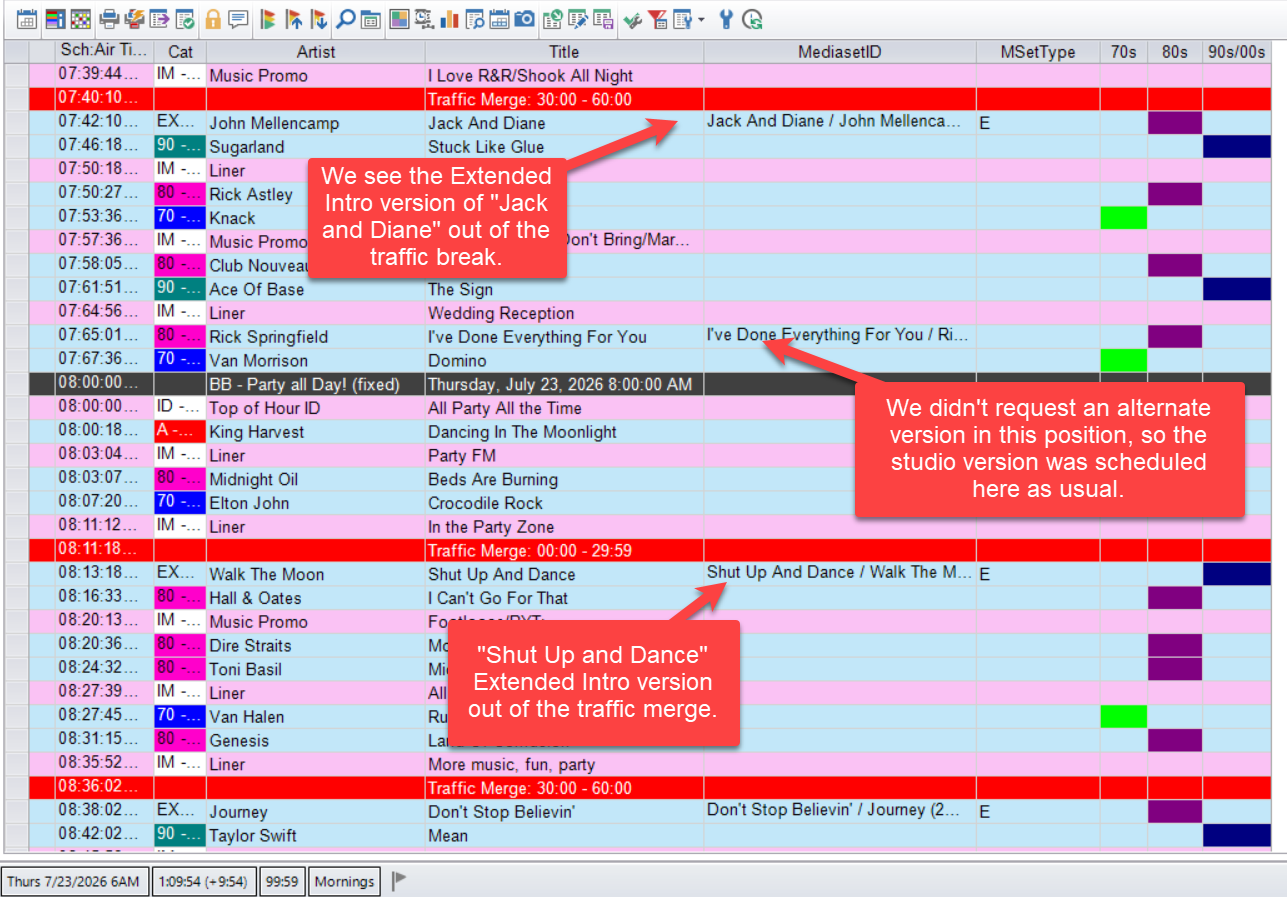This screenshot has width=1287, height=897.
Task: Click the colored dot grid toolbar icon
Action: [81, 19]
